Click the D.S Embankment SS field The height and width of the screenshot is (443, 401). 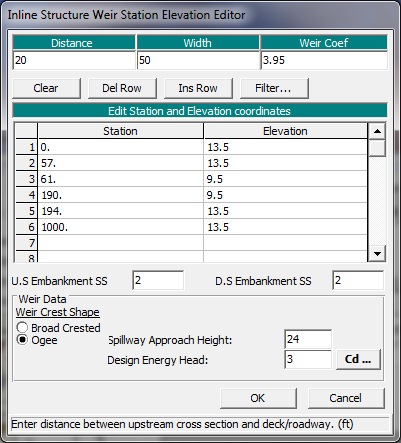tap(358, 280)
